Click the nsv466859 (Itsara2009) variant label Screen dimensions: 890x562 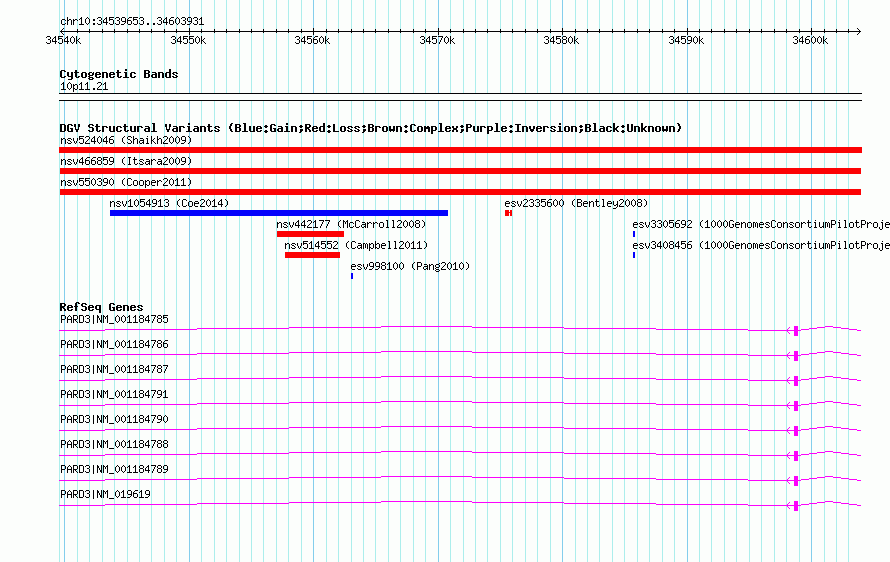tap(126, 161)
